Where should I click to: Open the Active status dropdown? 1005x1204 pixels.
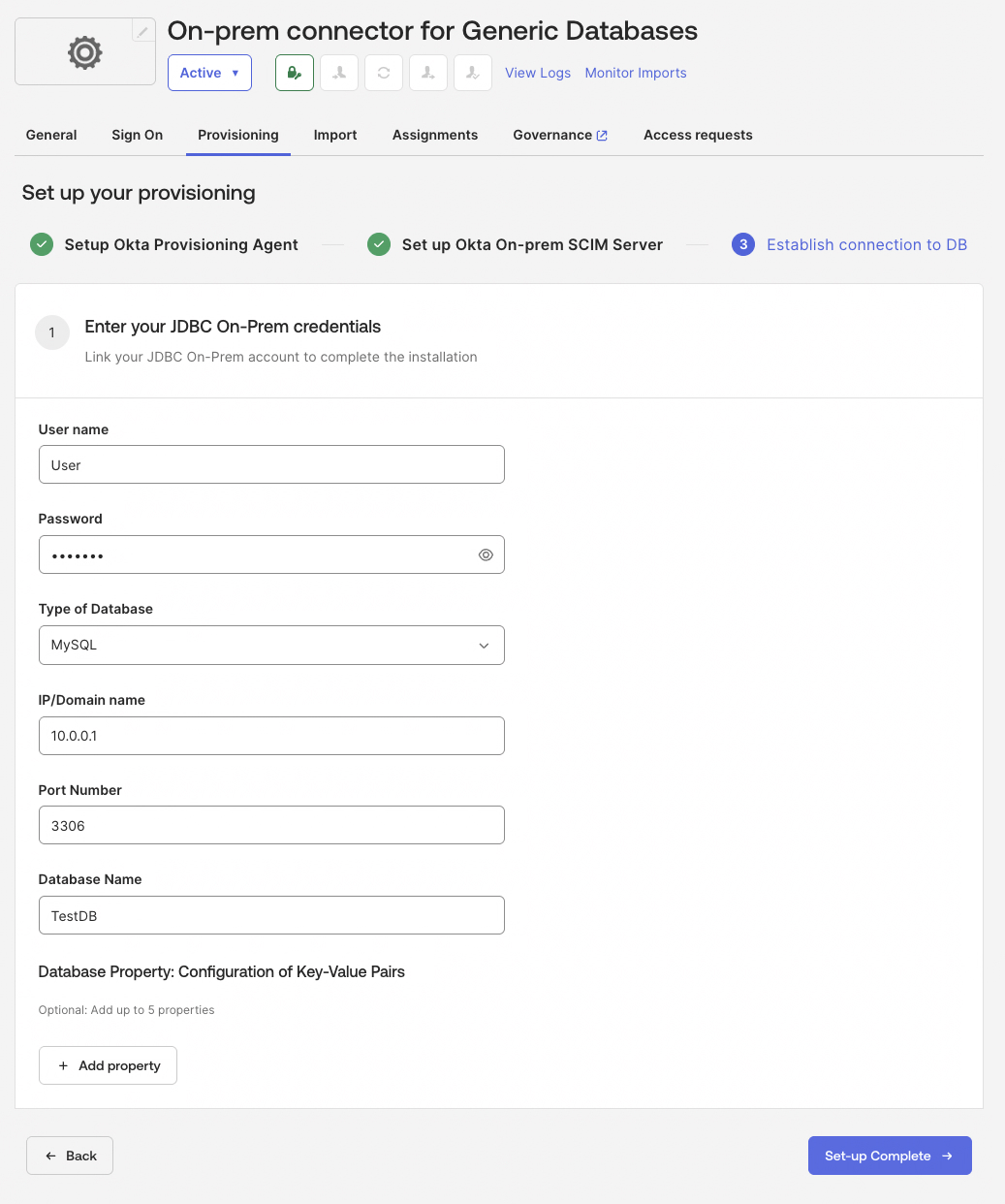(209, 72)
